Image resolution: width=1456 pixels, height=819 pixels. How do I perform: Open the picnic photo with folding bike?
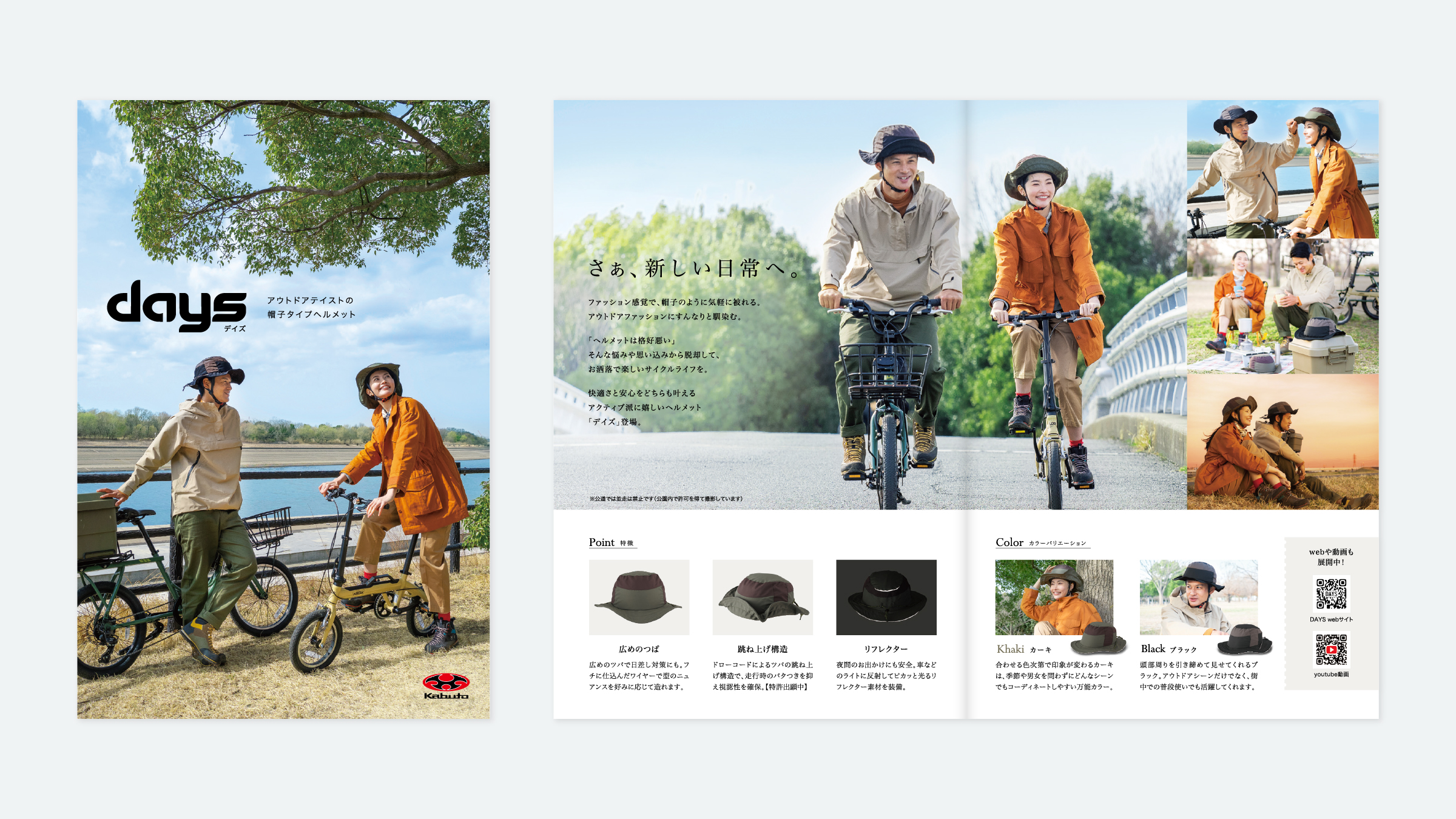coord(1282,306)
